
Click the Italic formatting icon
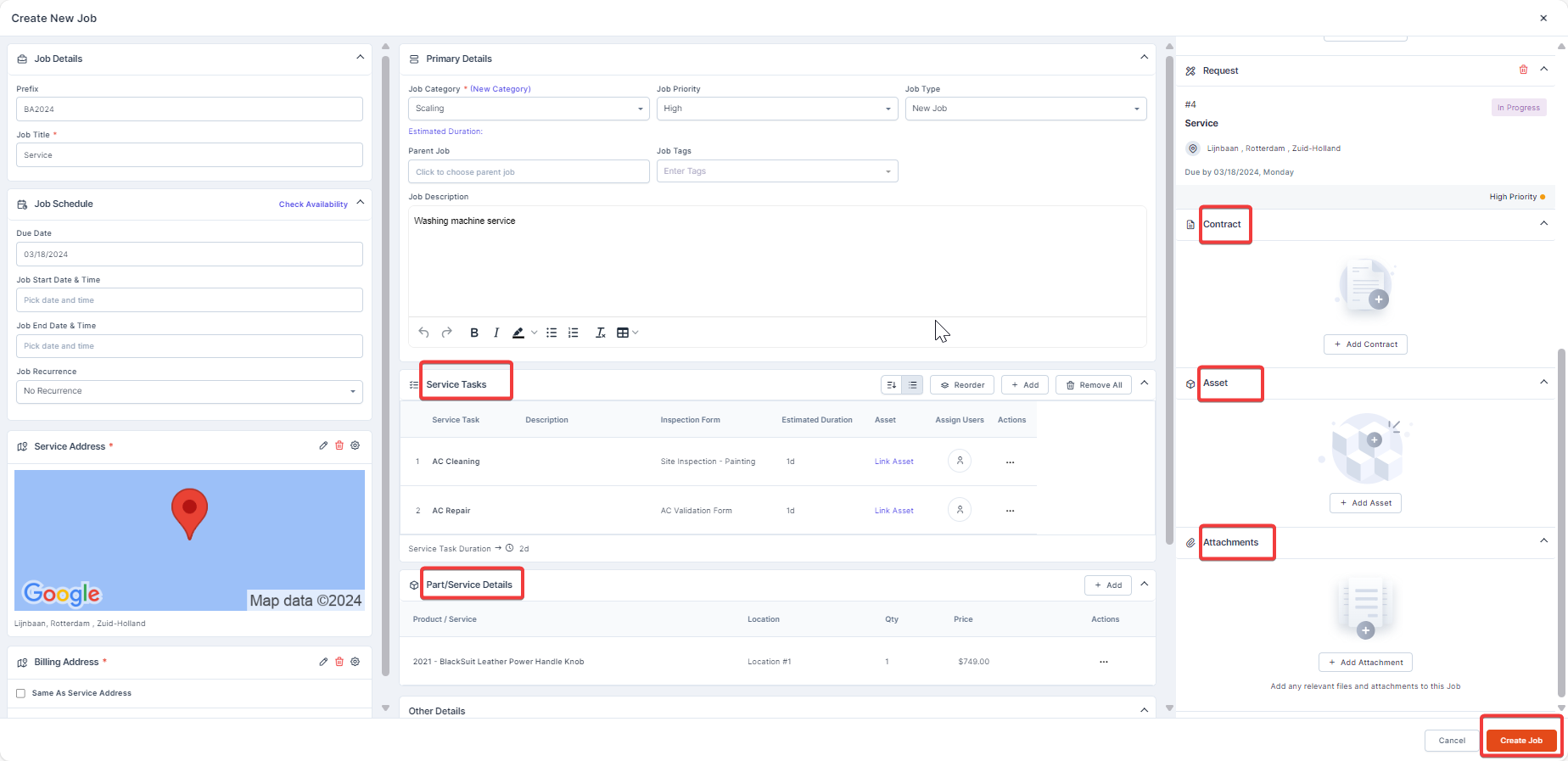pos(496,333)
